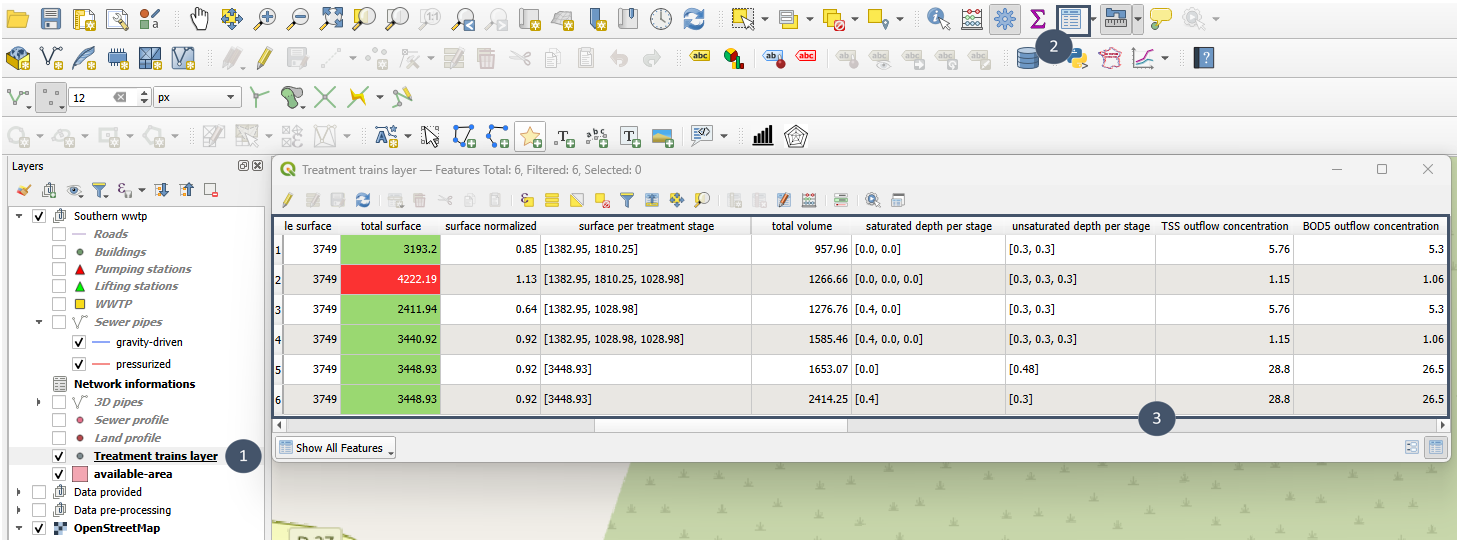Sort by total surface column header
Screen dimensions: 1460x543
point(390,226)
